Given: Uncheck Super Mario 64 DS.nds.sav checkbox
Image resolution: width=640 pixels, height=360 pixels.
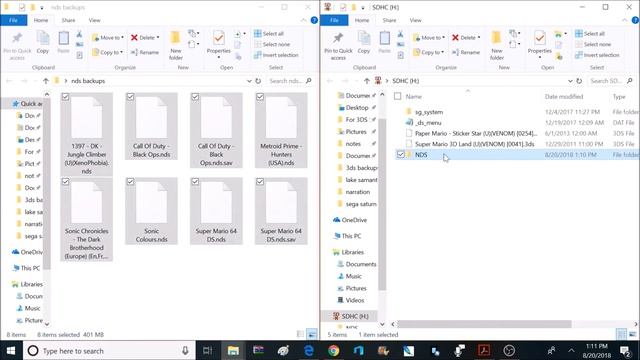Looking at the screenshot, I should coord(260,182).
